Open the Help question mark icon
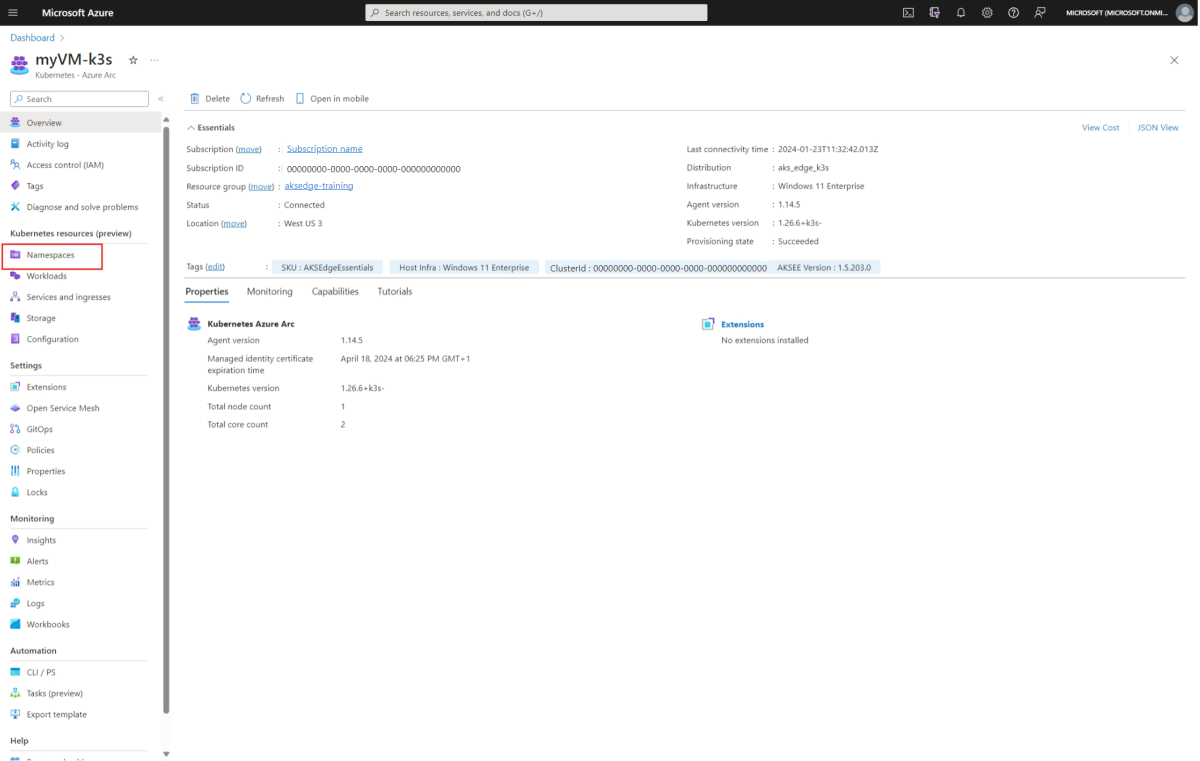 1013,13
